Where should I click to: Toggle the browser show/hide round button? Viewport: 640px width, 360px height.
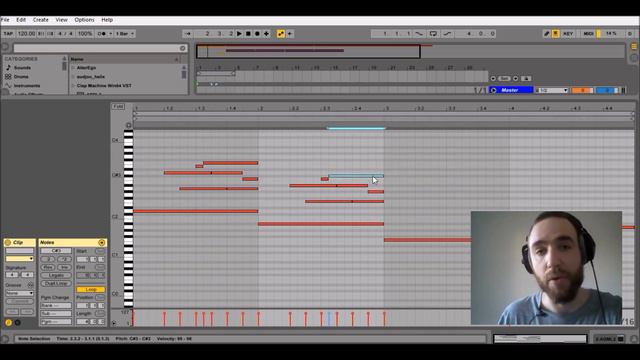pyautogui.click(x=5, y=47)
